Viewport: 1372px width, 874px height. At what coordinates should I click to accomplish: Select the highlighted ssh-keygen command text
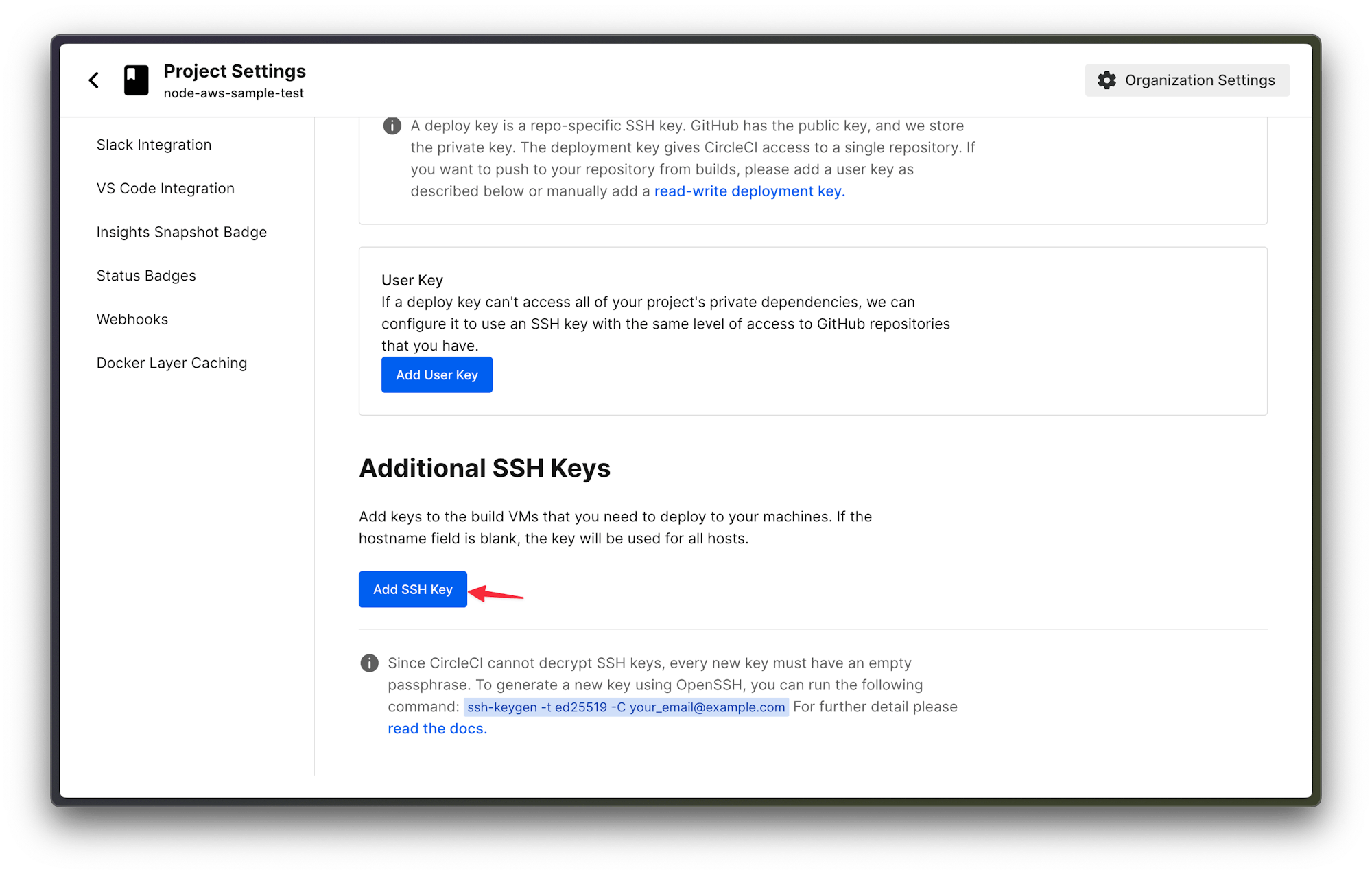(626, 707)
